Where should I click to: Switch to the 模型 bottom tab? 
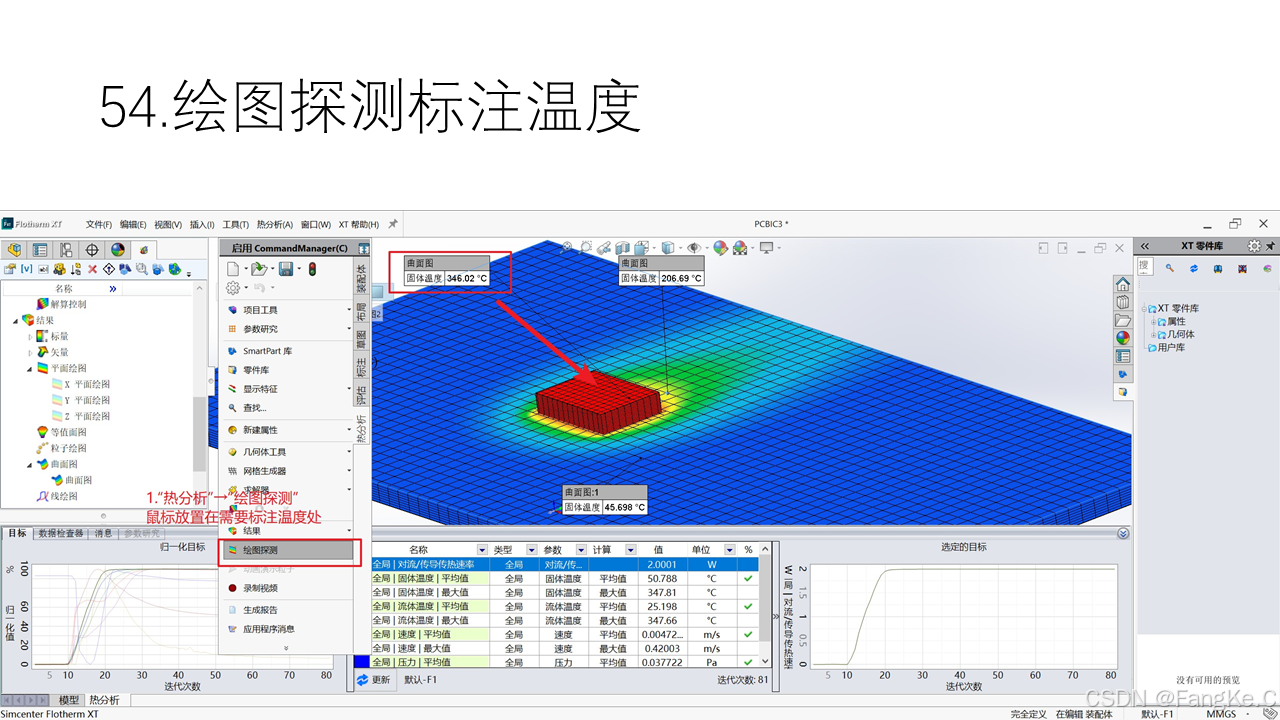68,700
